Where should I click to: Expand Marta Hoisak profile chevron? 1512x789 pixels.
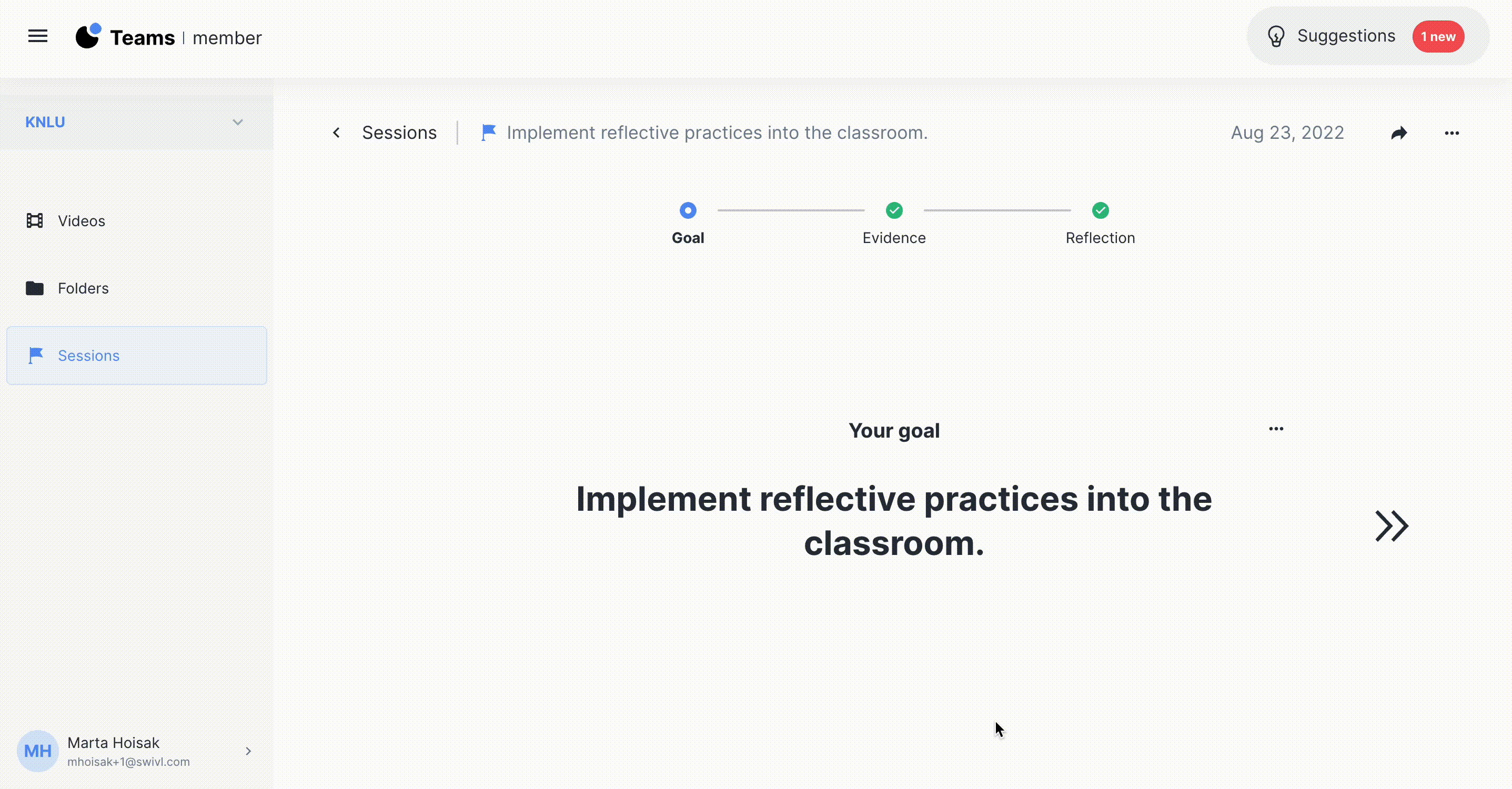coord(248,751)
